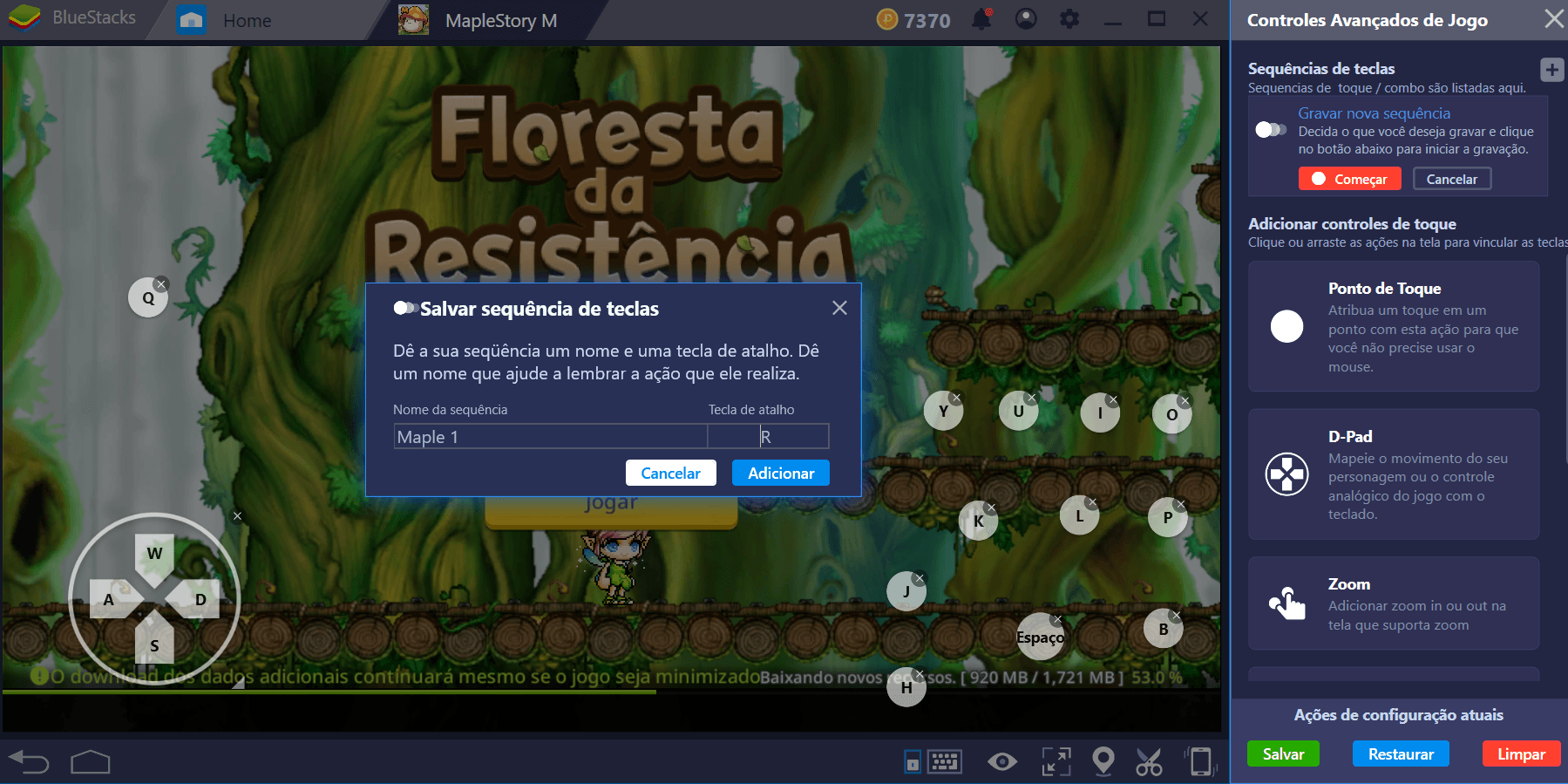Click the W direction on D-Pad

point(154,556)
